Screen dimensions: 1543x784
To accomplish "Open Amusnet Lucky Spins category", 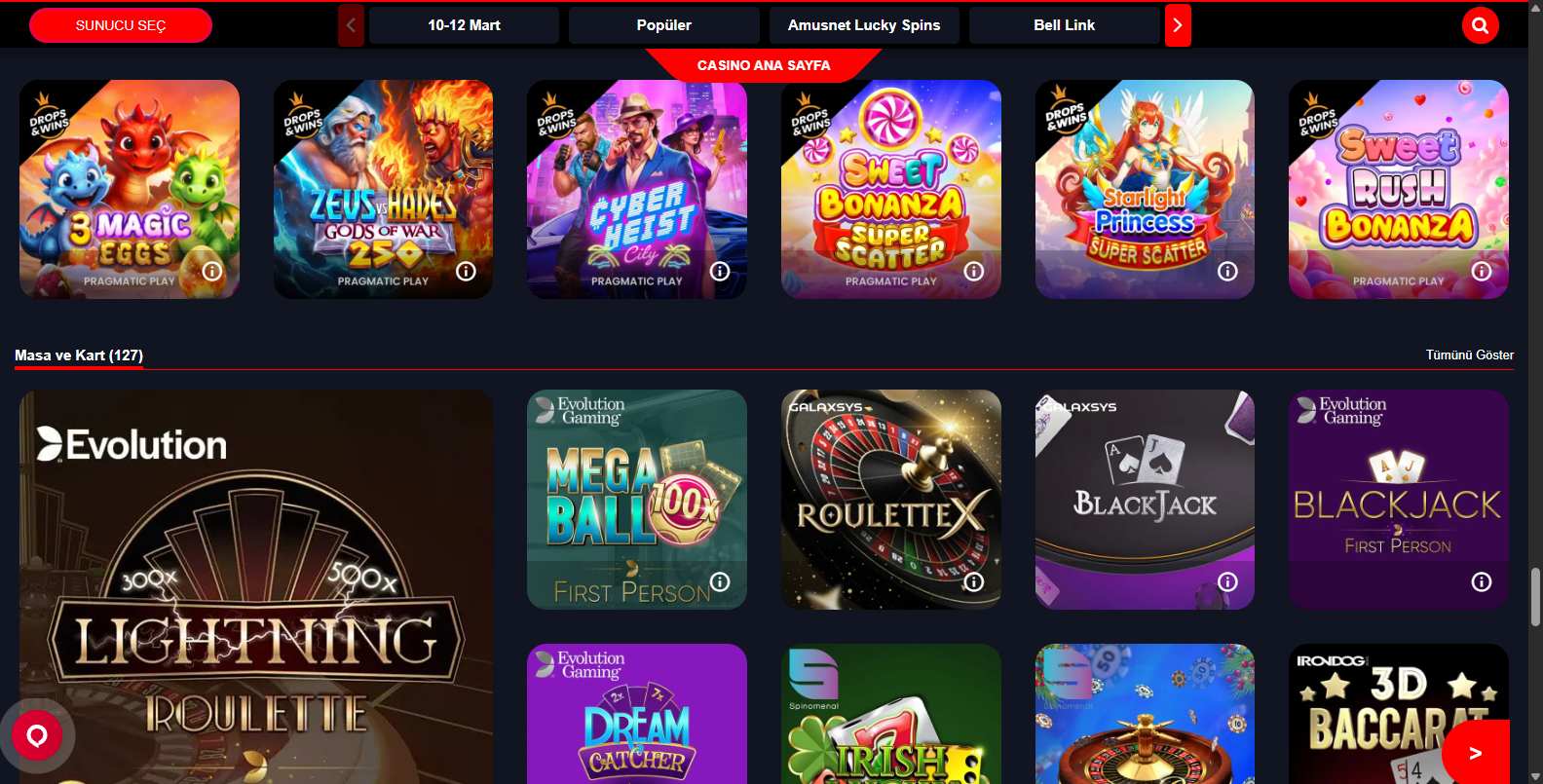I will [864, 25].
